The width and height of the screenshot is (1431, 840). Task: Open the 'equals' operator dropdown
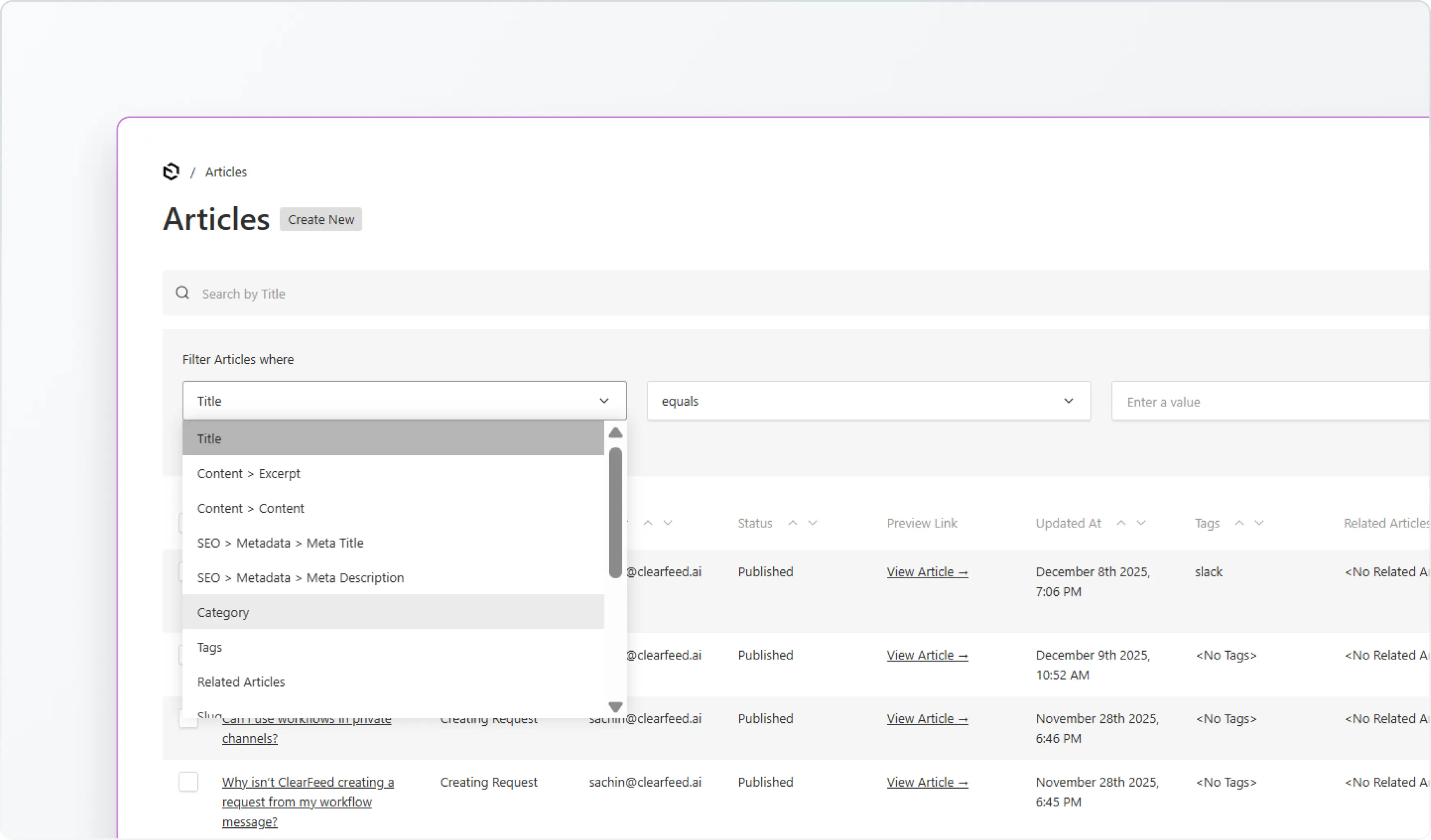(x=869, y=400)
